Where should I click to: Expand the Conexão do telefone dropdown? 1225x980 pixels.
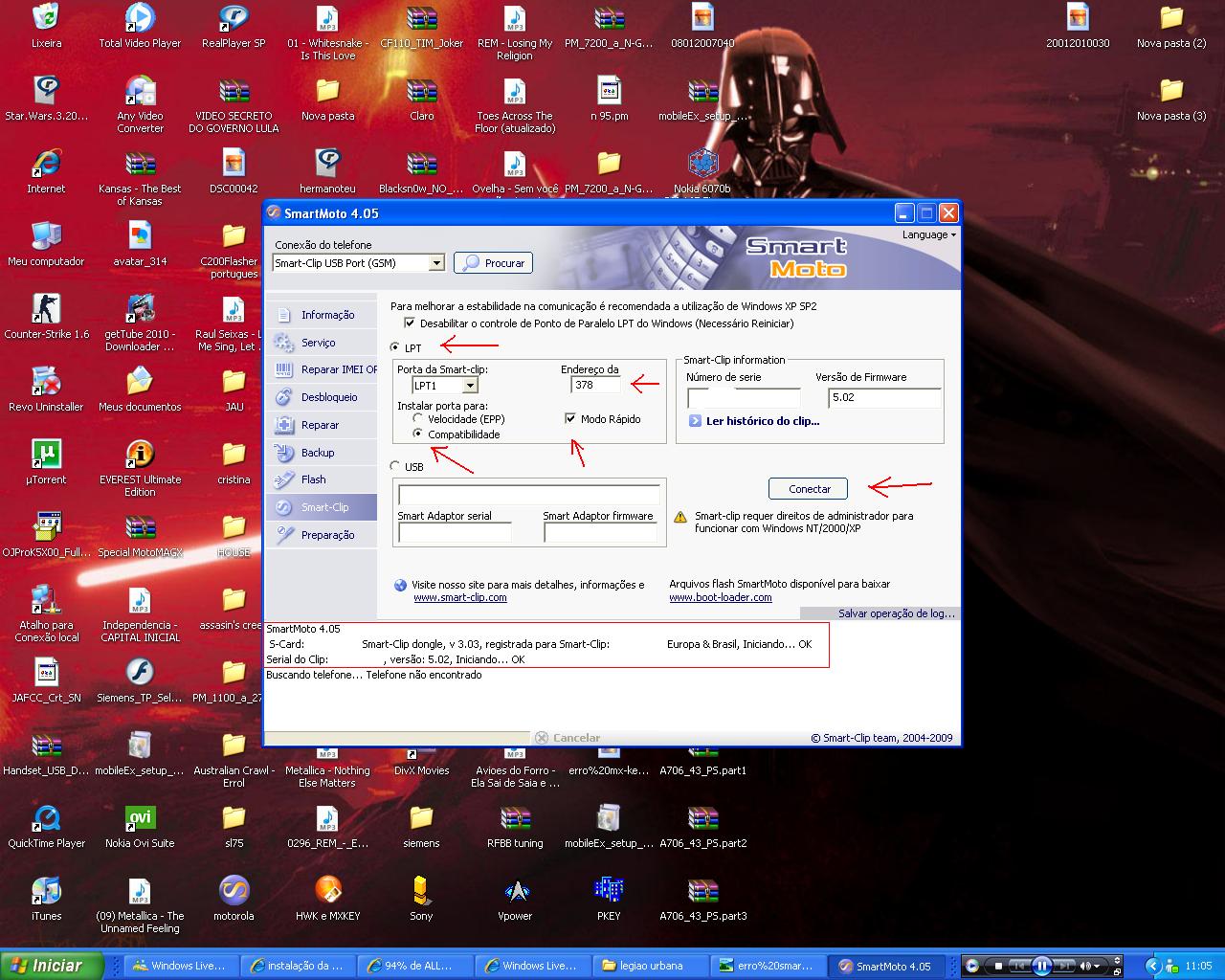pyautogui.click(x=436, y=263)
